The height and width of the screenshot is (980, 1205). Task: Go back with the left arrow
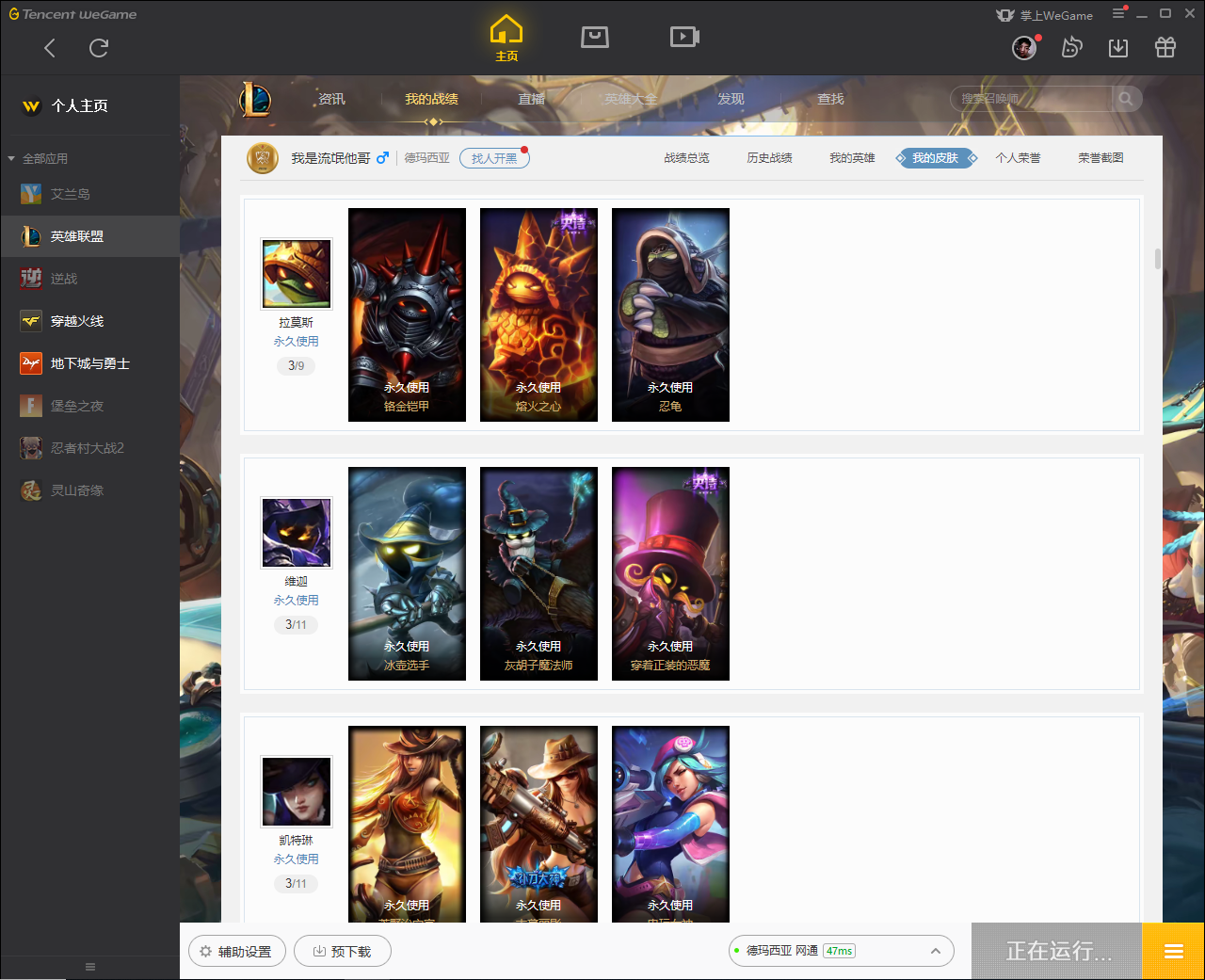tap(50, 48)
